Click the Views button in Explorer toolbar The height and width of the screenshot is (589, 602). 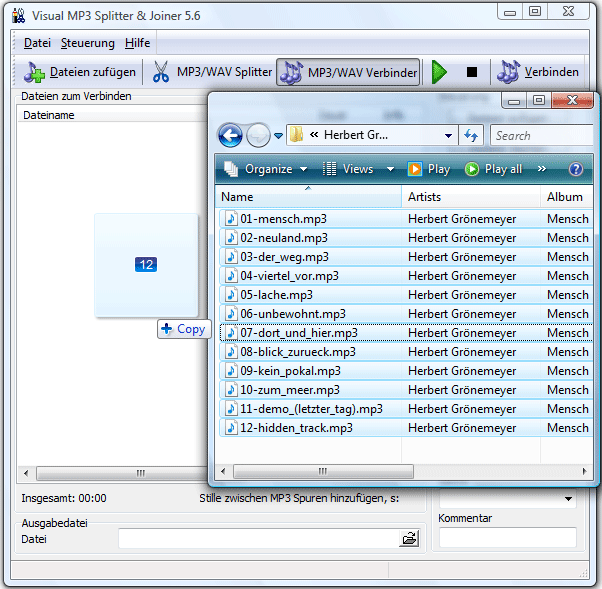tap(348, 169)
